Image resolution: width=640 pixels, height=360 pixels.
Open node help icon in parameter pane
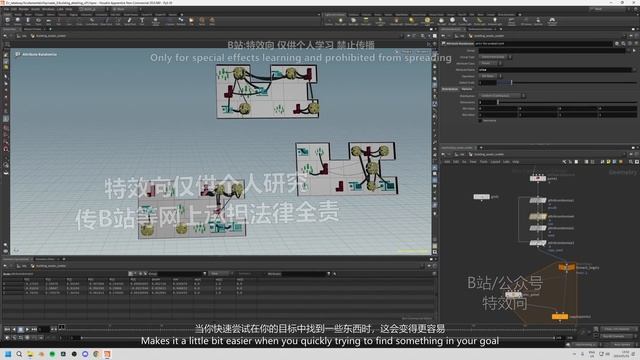point(636,43)
